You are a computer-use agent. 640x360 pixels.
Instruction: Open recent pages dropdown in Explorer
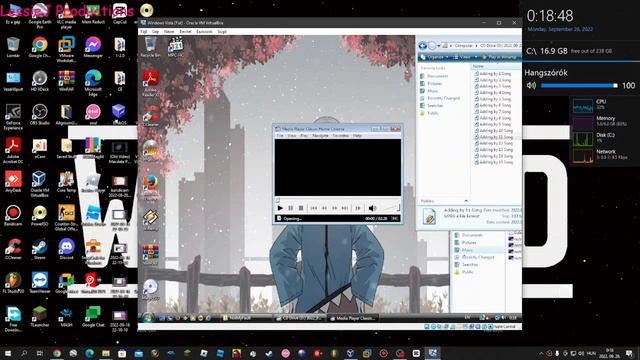(x=438, y=46)
